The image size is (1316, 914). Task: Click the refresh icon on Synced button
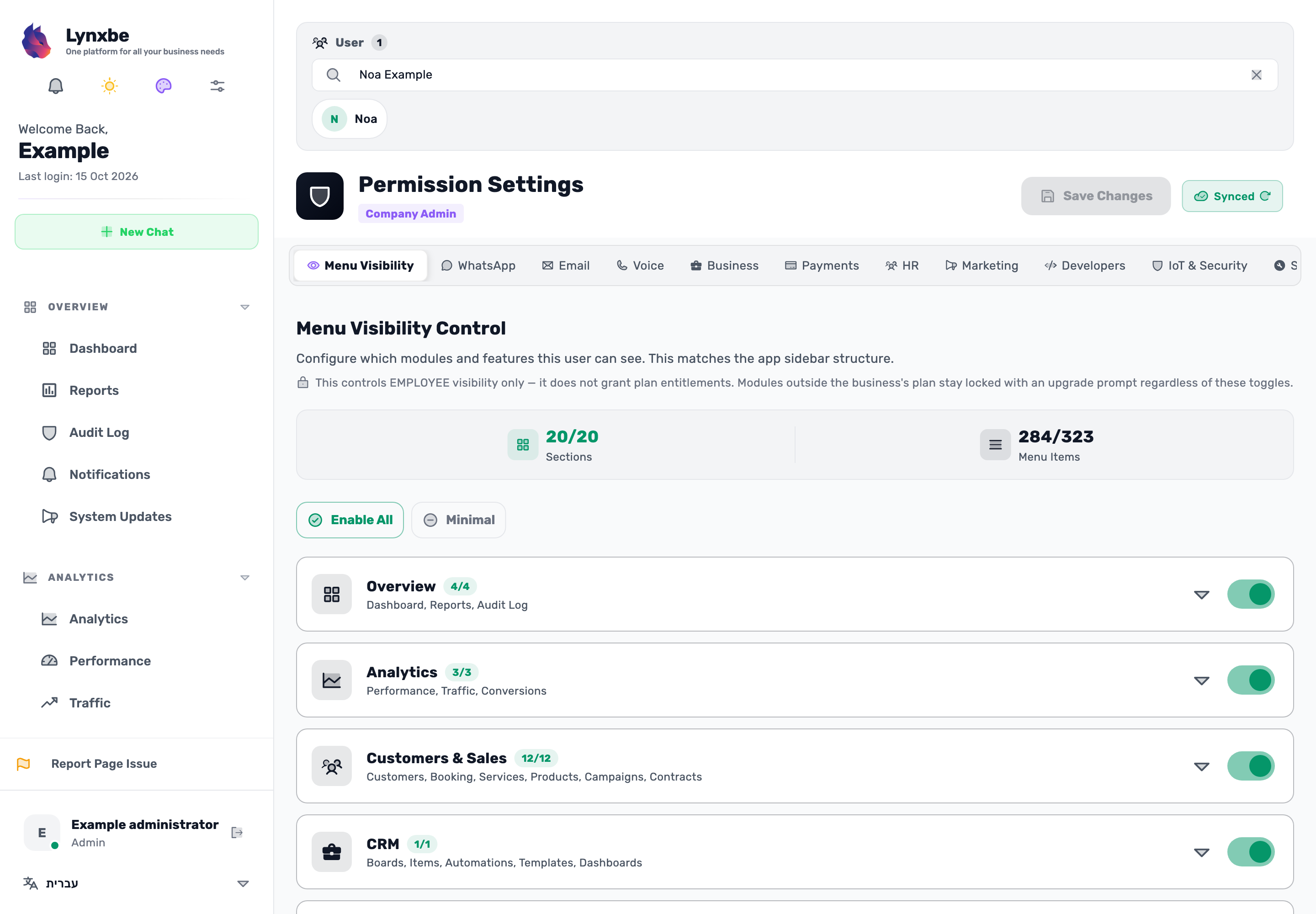point(1265,196)
